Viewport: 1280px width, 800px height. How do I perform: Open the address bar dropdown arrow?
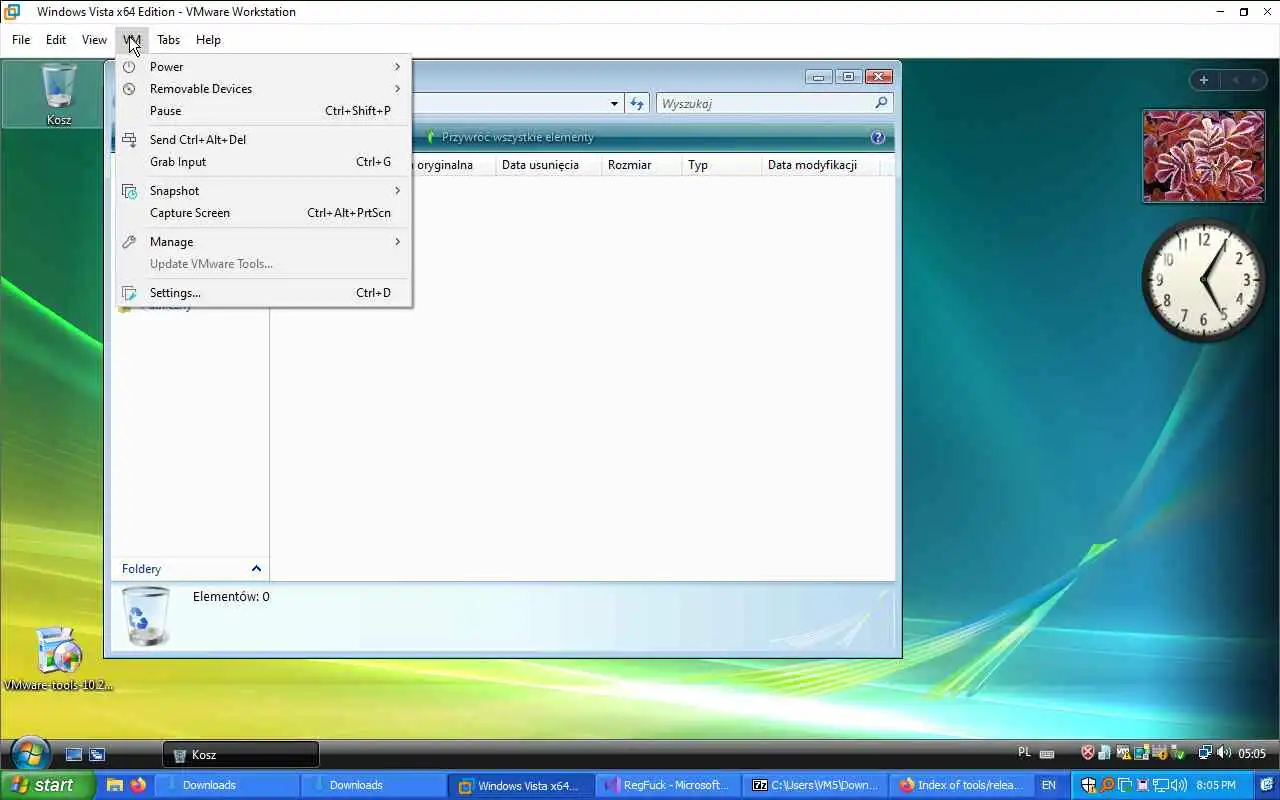(614, 103)
